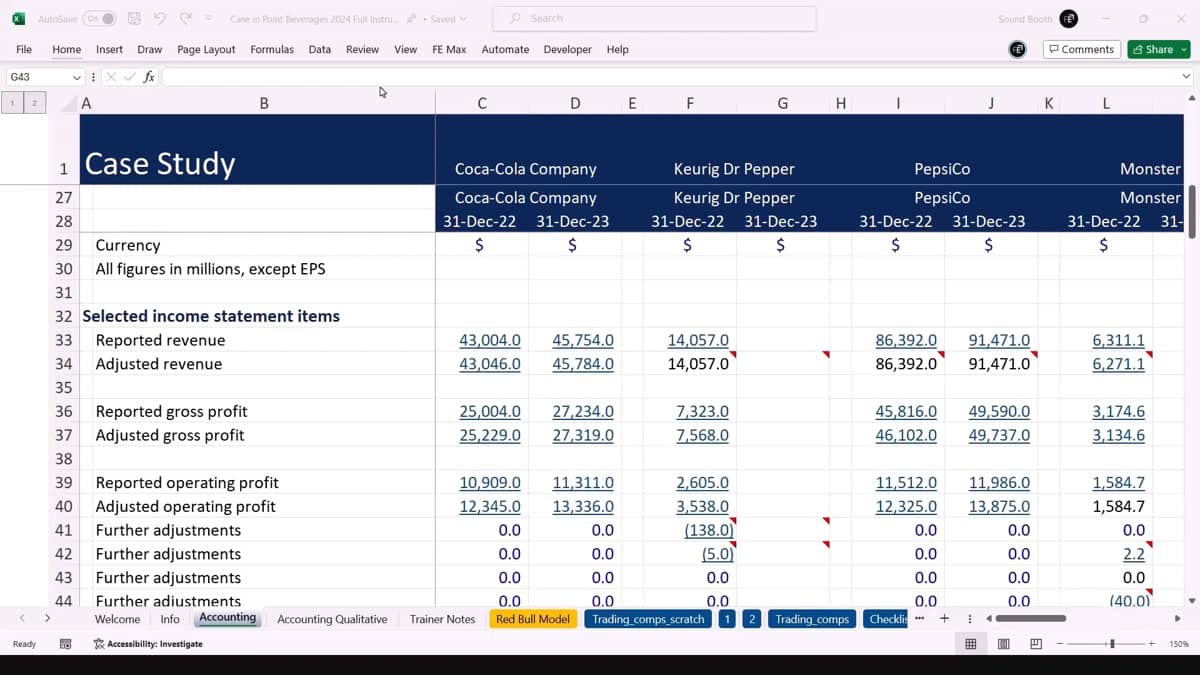Add a new sheet with plus icon
Viewport: 1200px width, 675px height.
(x=943, y=619)
